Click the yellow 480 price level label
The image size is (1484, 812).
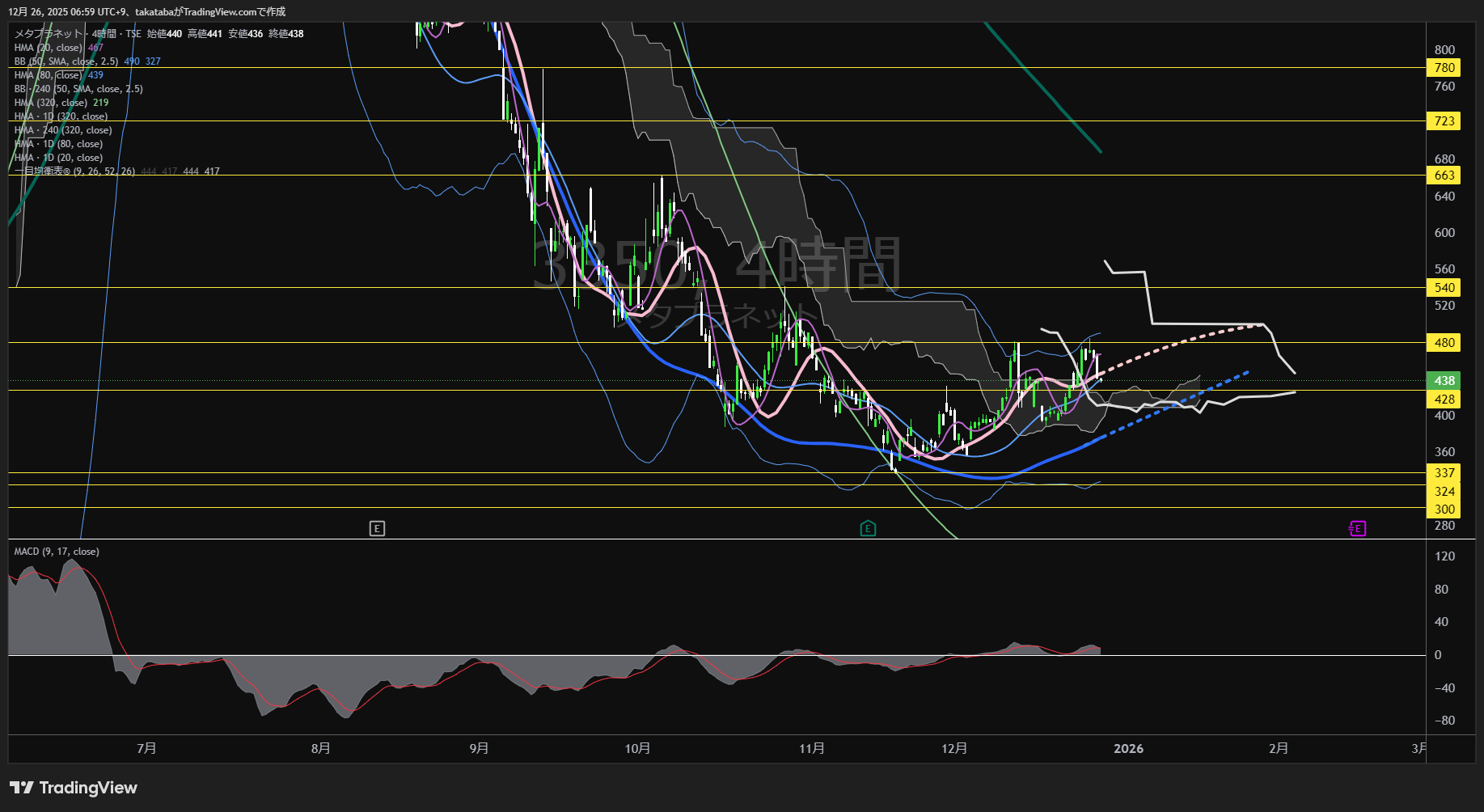(1444, 343)
